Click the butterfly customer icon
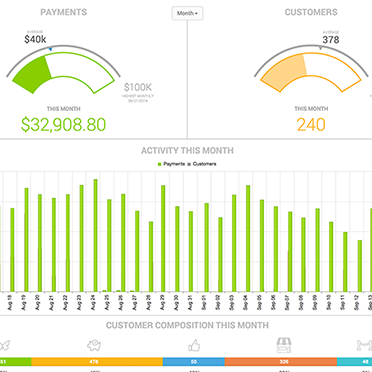The image size is (372, 372). point(4,345)
